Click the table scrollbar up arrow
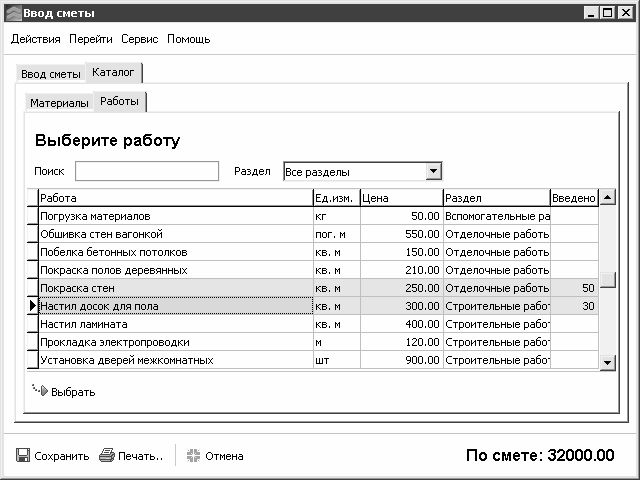This screenshot has height=480, width=640. (x=607, y=198)
